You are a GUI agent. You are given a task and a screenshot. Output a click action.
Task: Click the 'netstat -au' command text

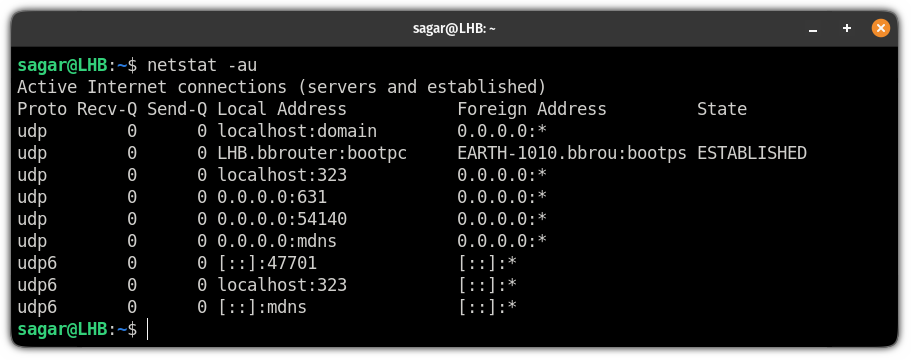(202, 65)
